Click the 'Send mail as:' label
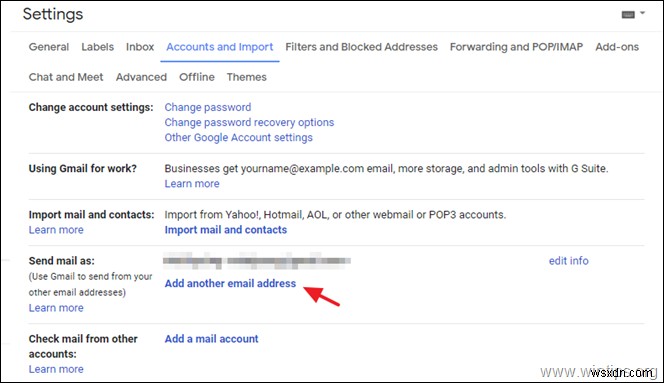 coord(62,261)
